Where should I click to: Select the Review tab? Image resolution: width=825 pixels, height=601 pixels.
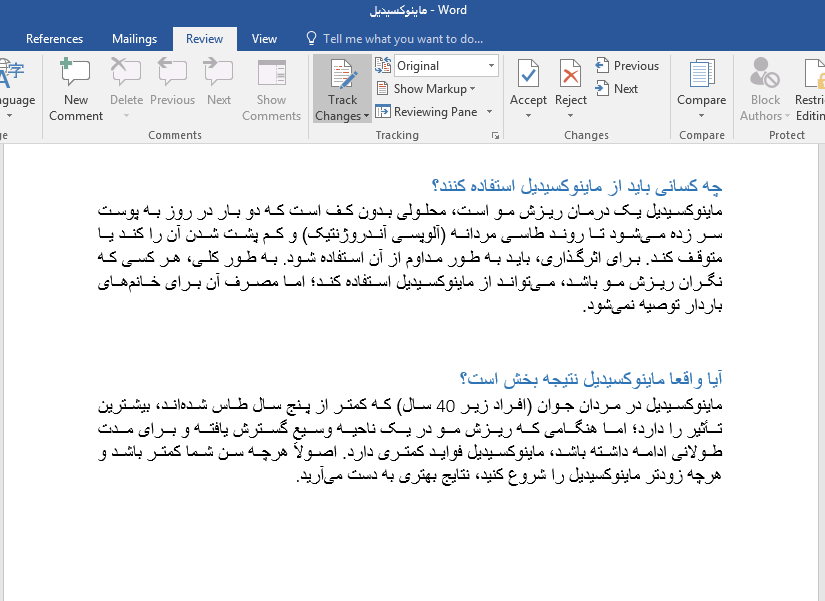[204, 39]
